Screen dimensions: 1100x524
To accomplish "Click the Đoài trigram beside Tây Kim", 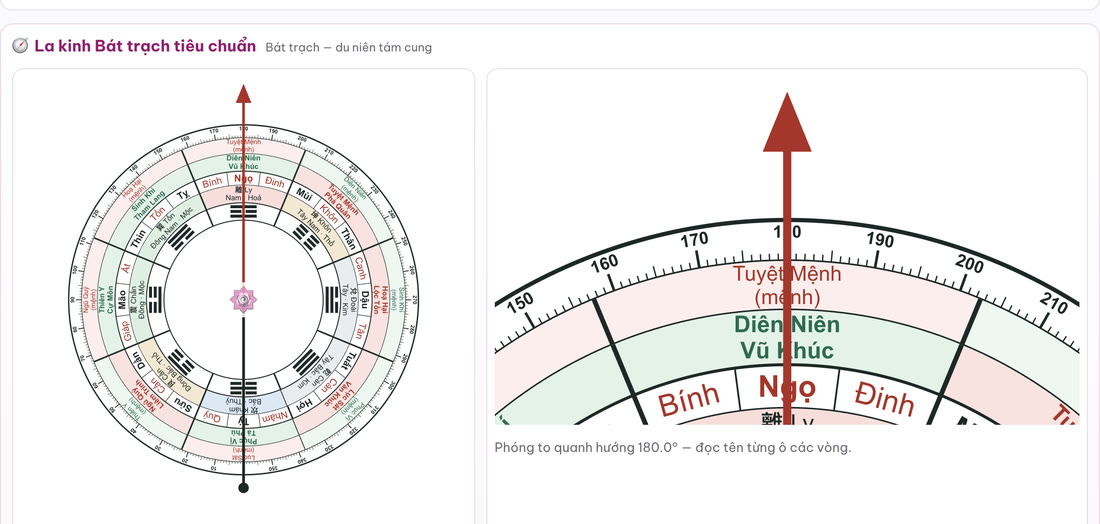I will tap(333, 299).
